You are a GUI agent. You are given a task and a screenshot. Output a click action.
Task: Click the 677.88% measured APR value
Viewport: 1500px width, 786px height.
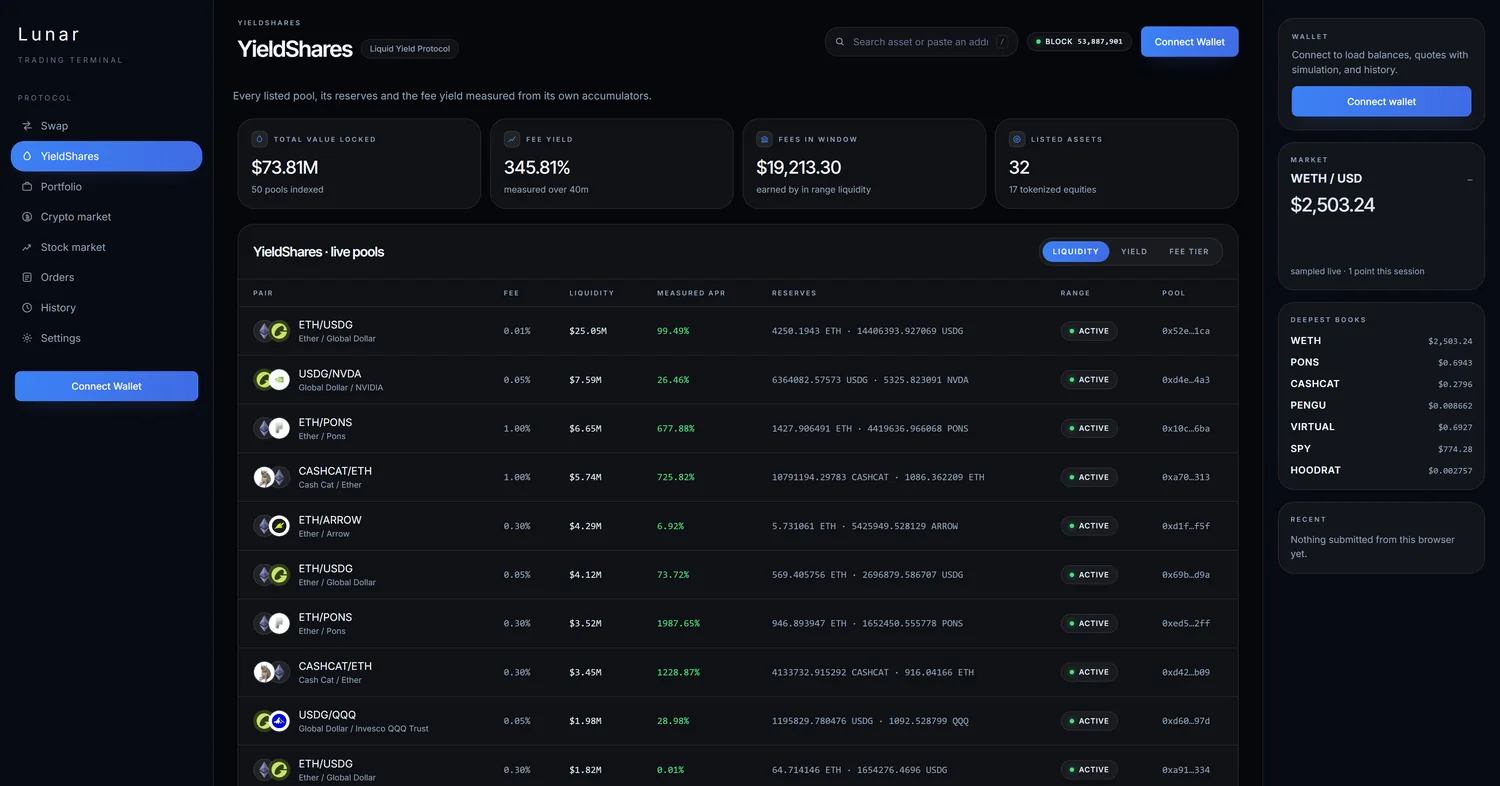click(x=675, y=428)
